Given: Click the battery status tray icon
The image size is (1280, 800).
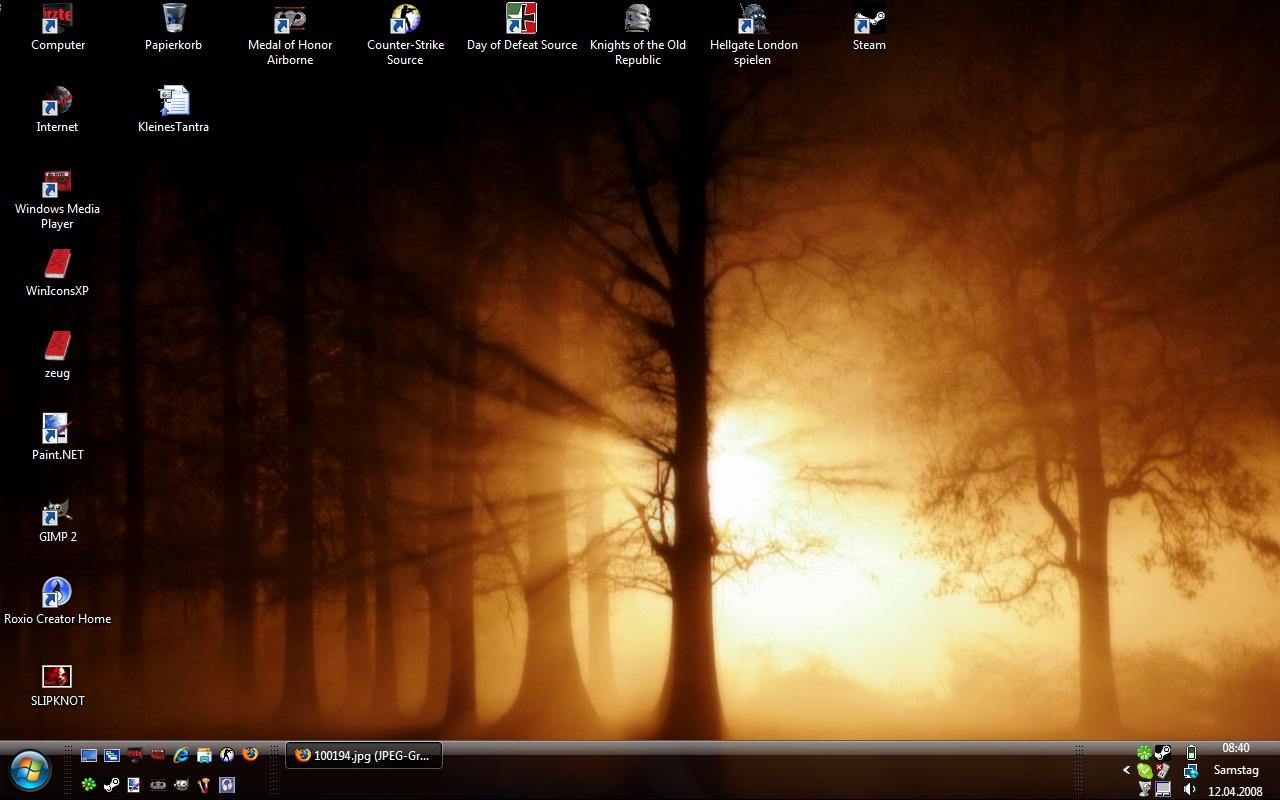Looking at the screenshot, I should point(1191,752).
